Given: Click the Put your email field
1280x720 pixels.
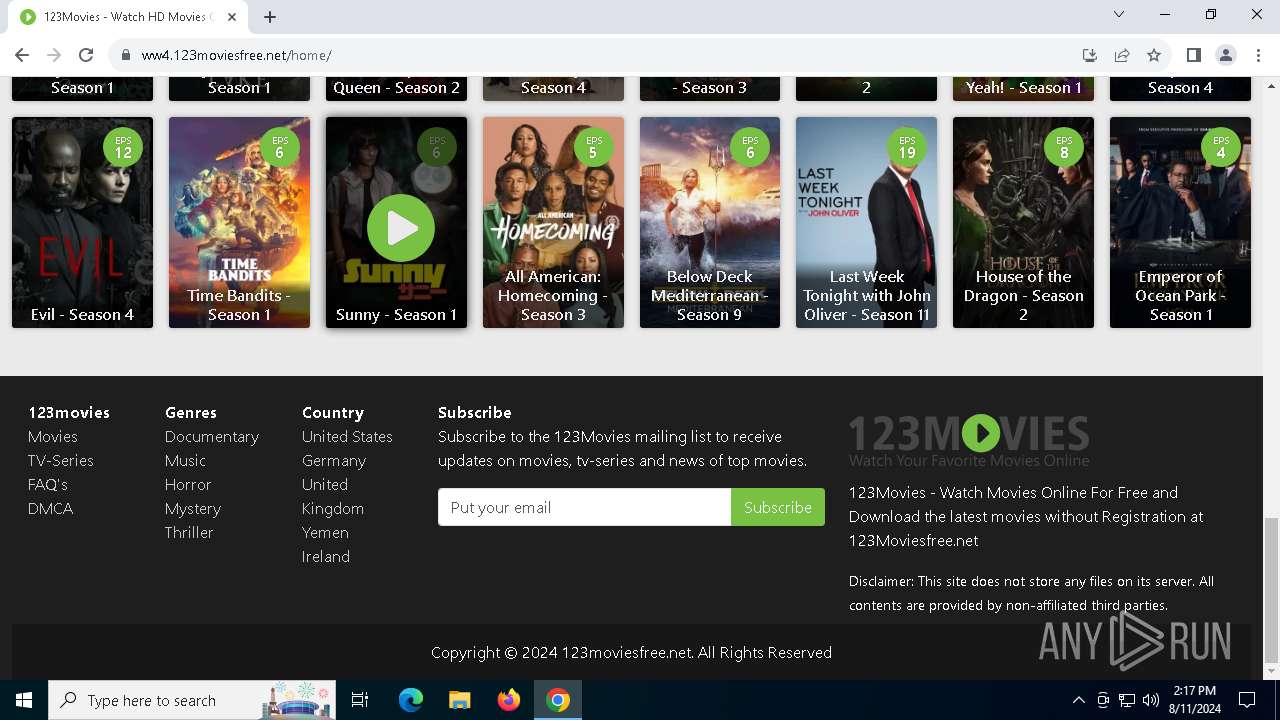Looking at the screenshot, I should 584,507.
